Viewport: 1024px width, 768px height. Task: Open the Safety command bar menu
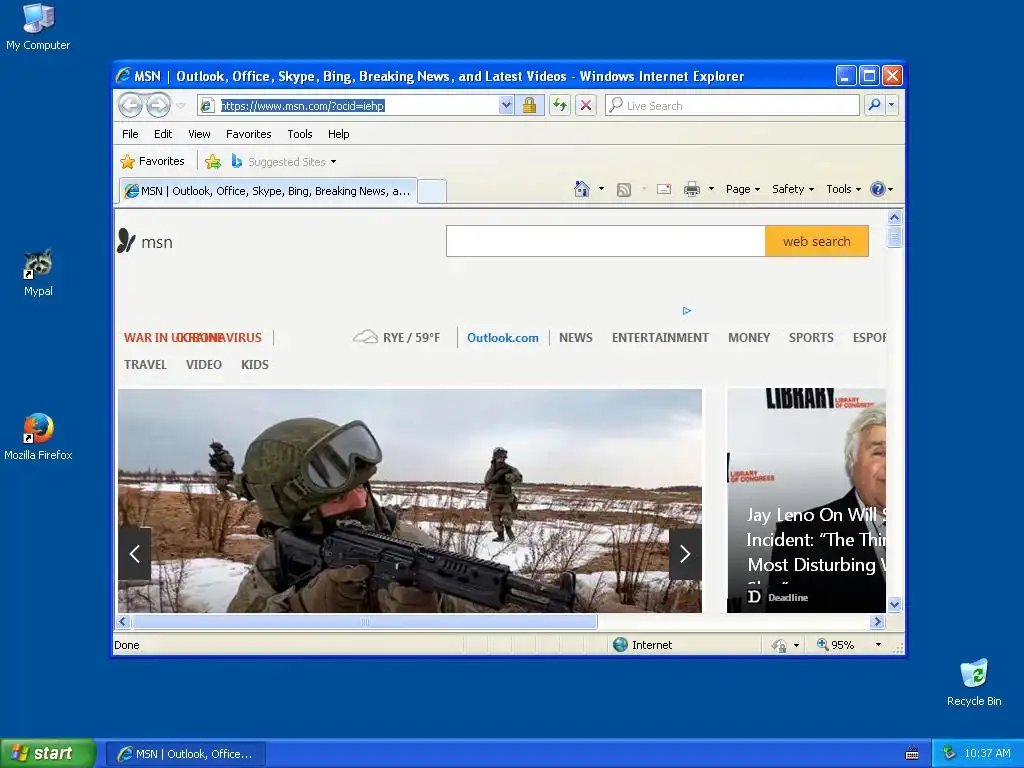[x=793, y=189]
